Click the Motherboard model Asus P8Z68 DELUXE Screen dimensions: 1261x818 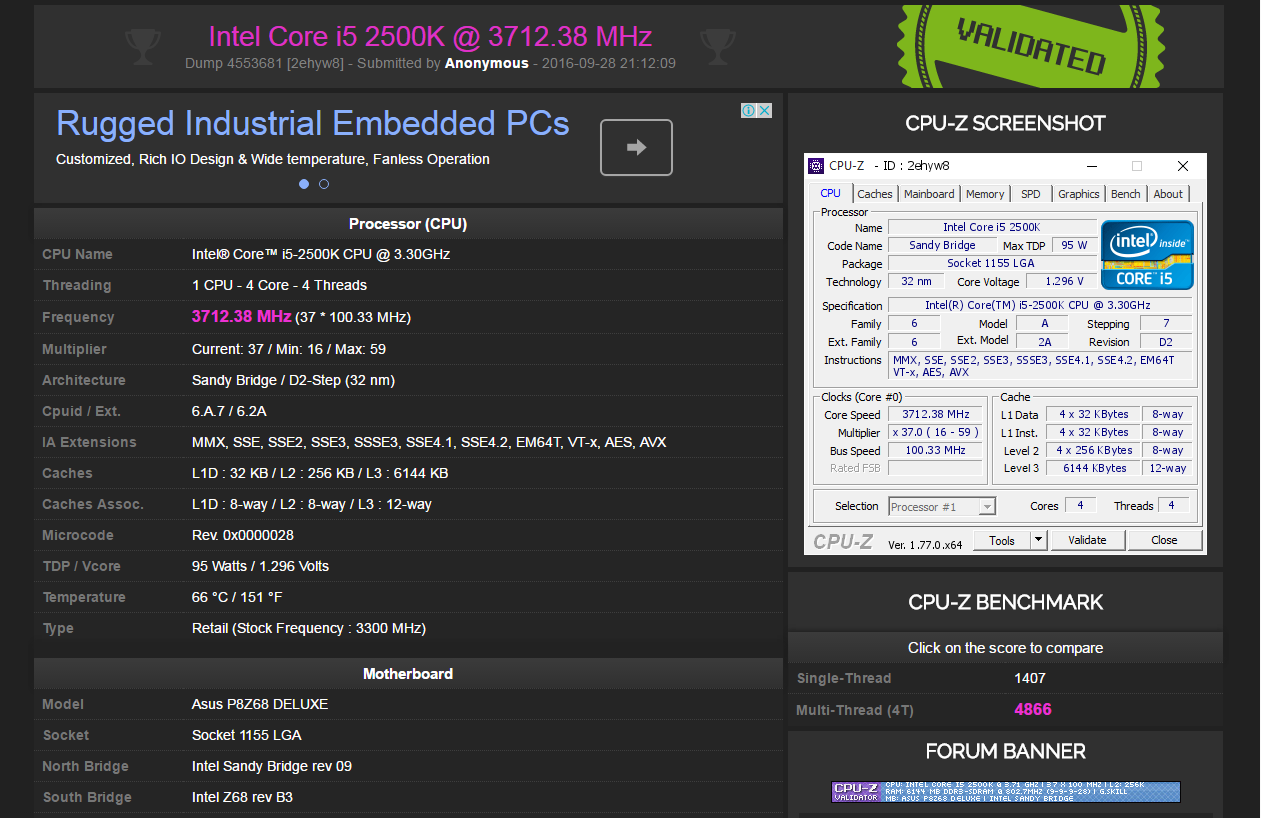[260, 704]
